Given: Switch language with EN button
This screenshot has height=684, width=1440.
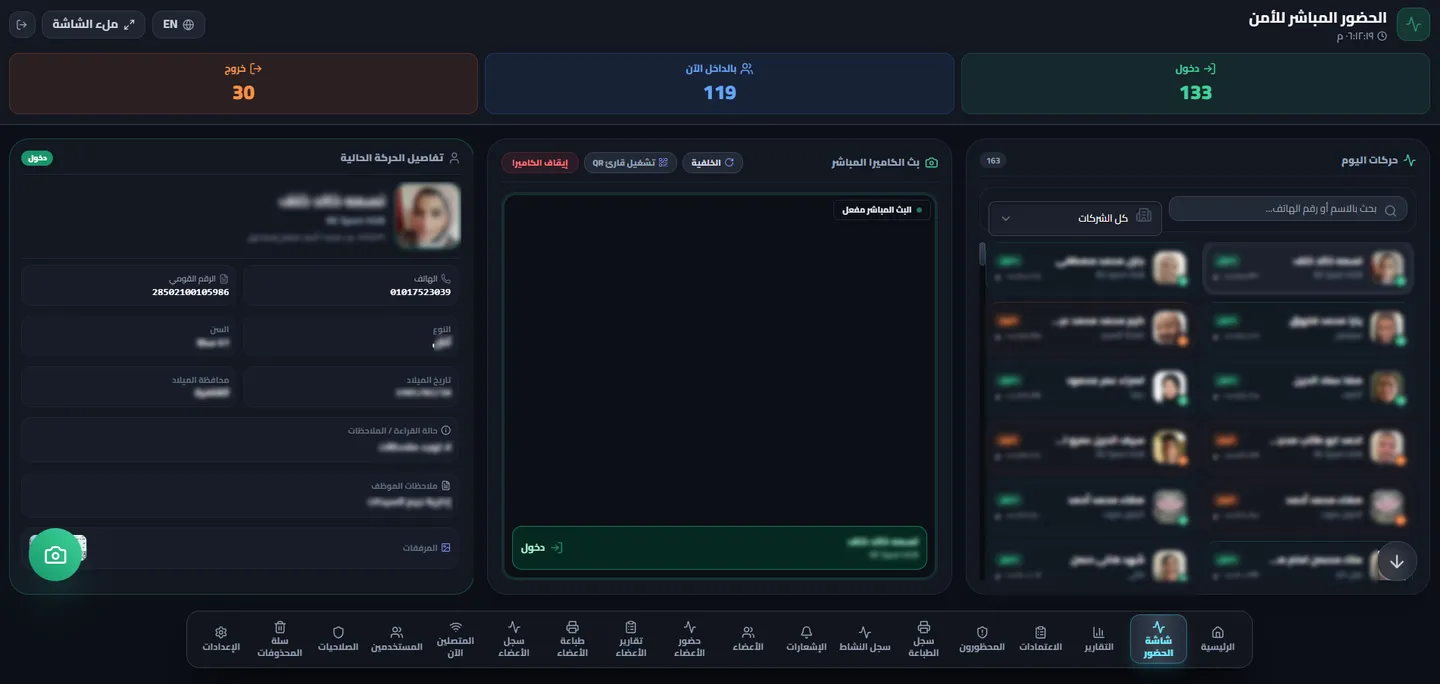Looking at the screenshot, I should (x=178, y=24).
